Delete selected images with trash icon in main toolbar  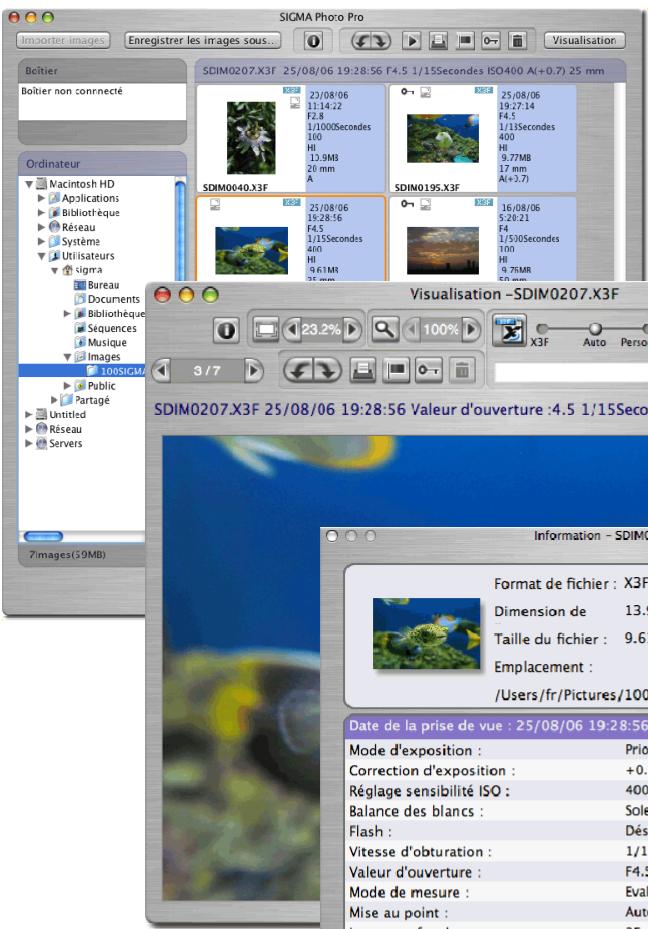point(517,41)
